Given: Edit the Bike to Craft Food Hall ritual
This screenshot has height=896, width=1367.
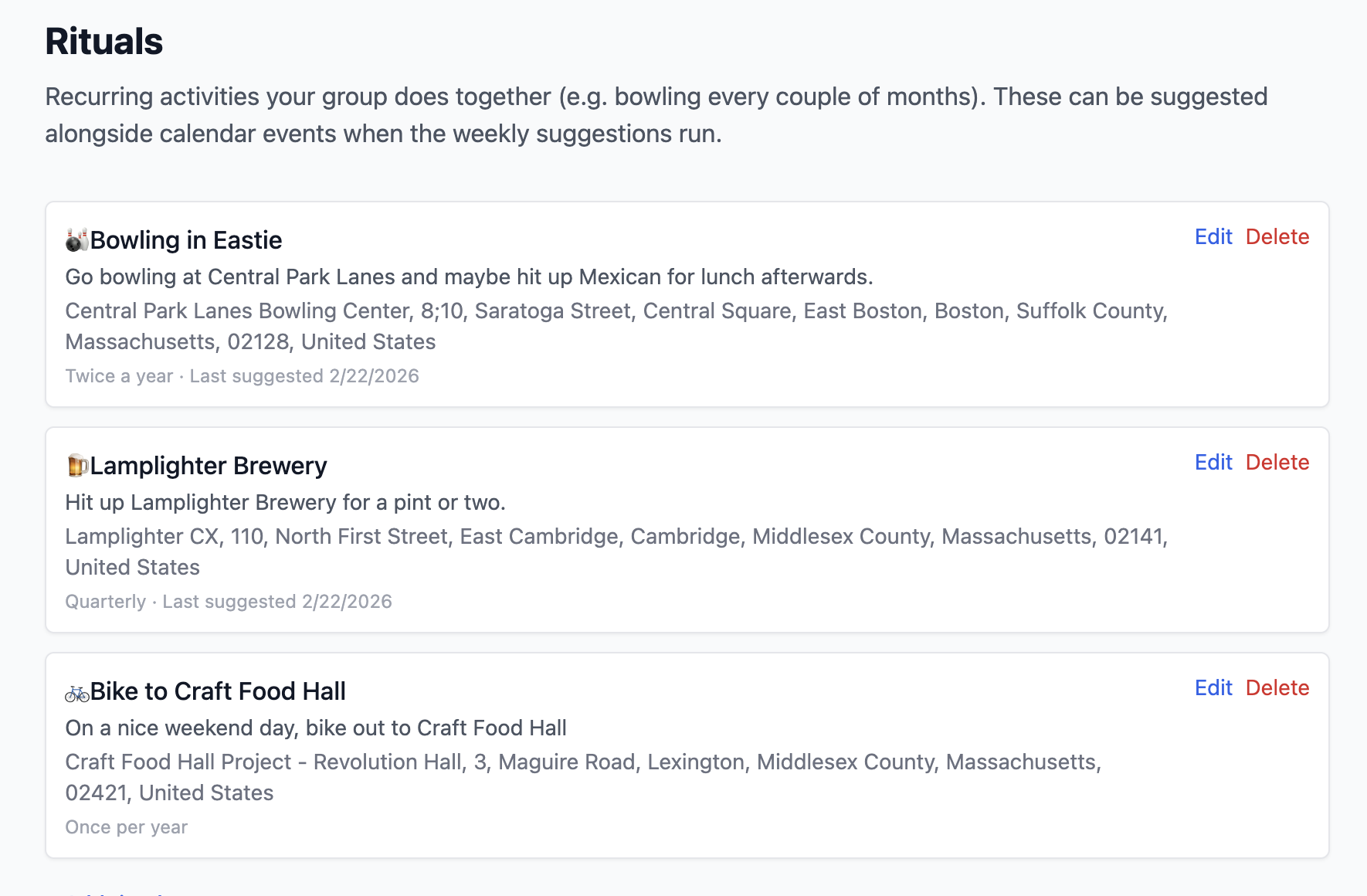Looking at the screenshot, I should [1213, 688].
